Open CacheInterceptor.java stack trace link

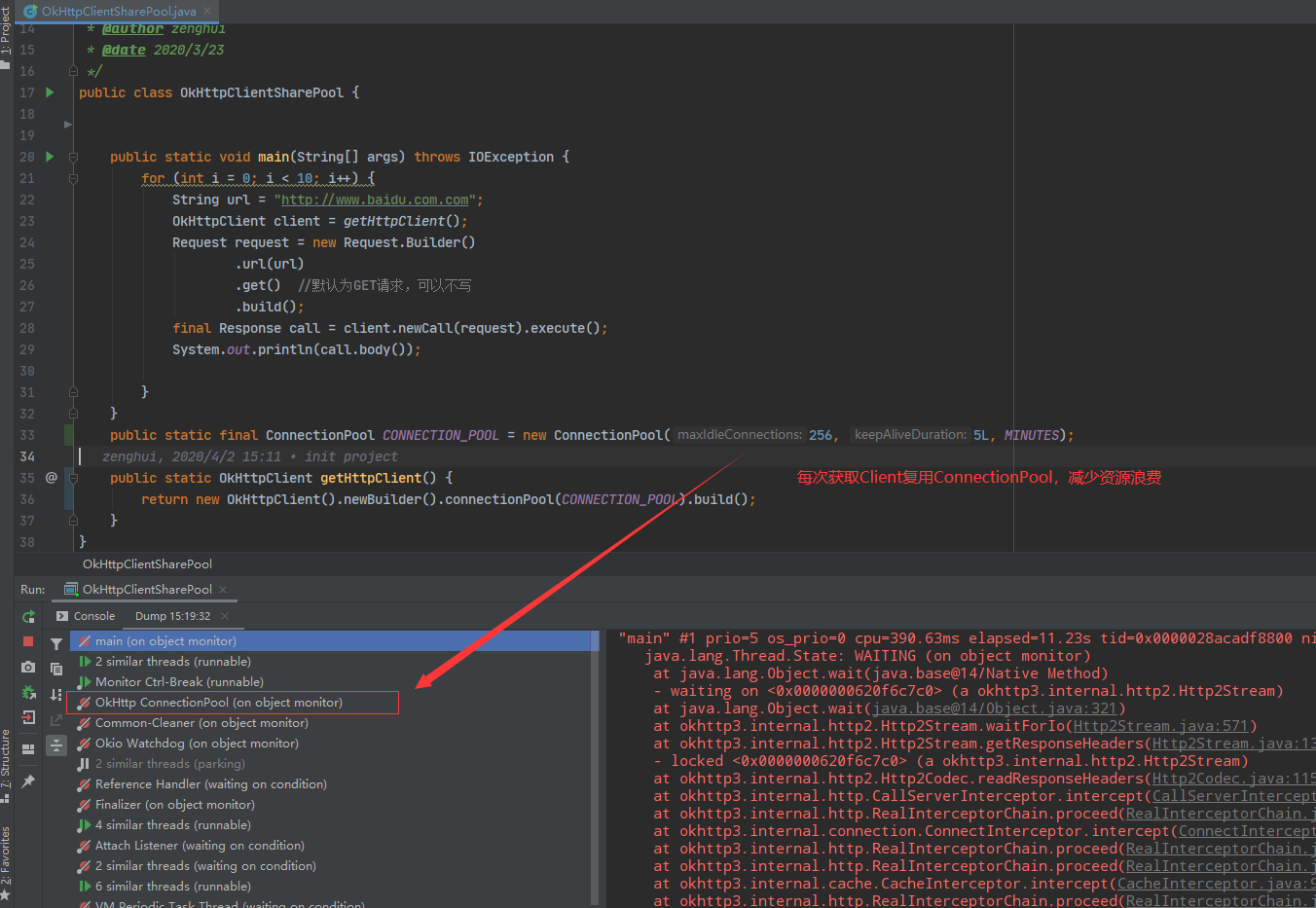pos(1216,884)
